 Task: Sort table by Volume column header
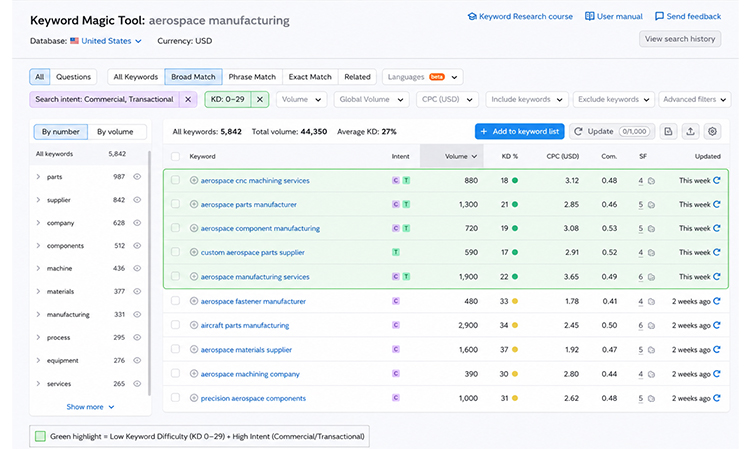coord(452,156)
